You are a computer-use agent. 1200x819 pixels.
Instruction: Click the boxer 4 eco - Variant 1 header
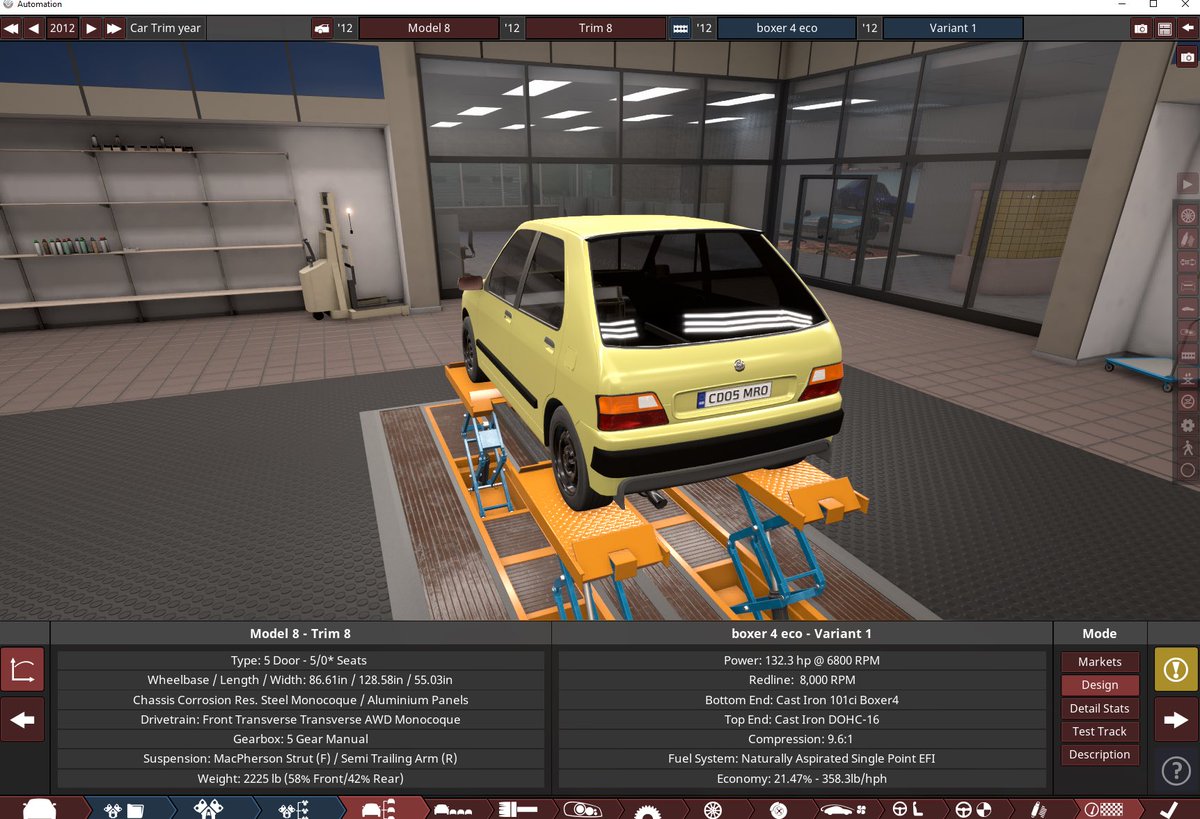click(802, 633)
